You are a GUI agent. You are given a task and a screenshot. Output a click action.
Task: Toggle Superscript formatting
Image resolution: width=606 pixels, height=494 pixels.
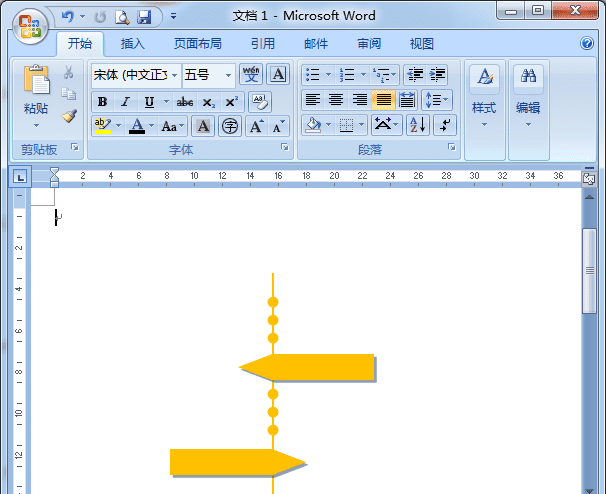tap(232, 102)
